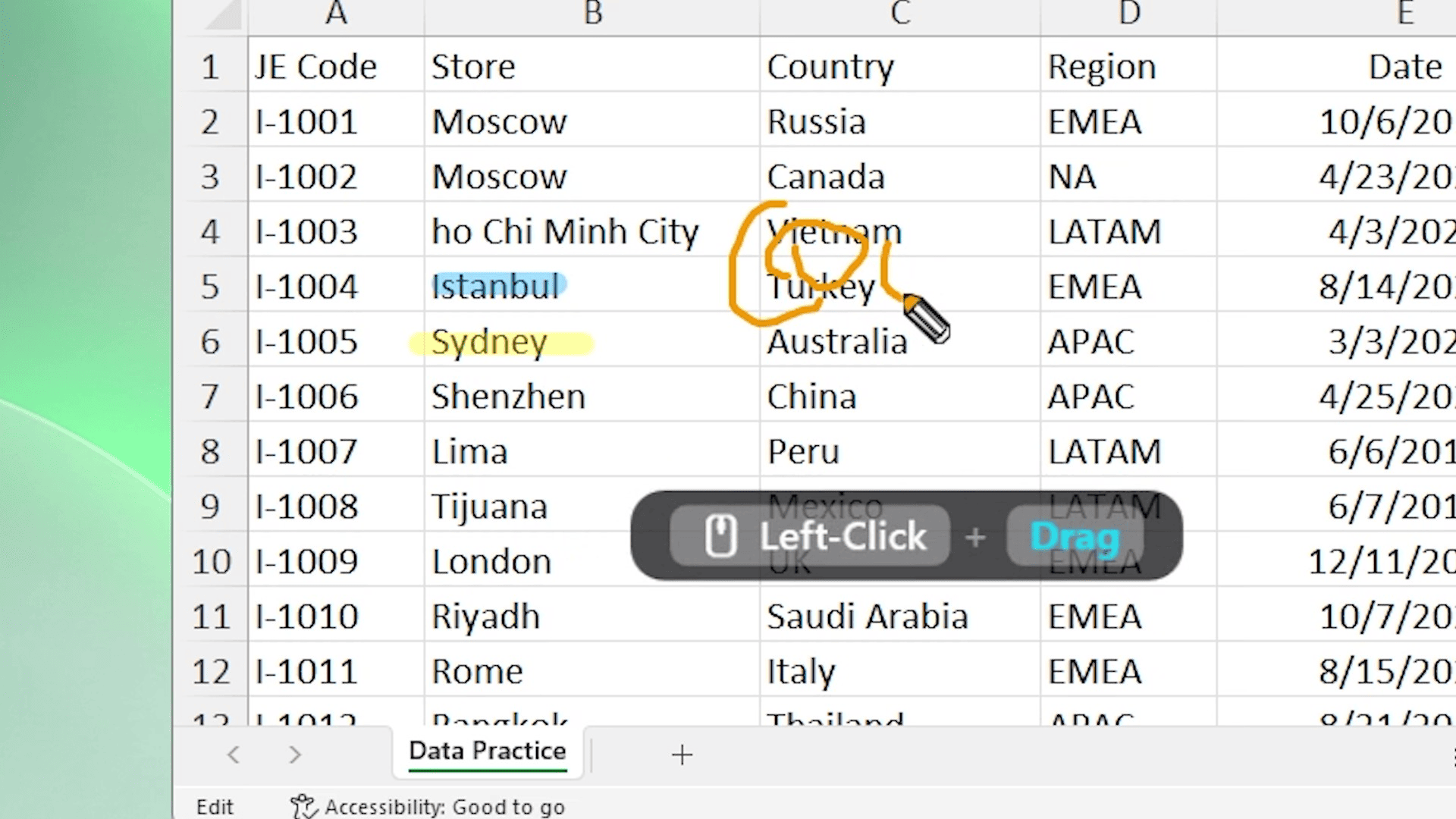Click the Edit mode indicator in status bar

coord(215,807)
